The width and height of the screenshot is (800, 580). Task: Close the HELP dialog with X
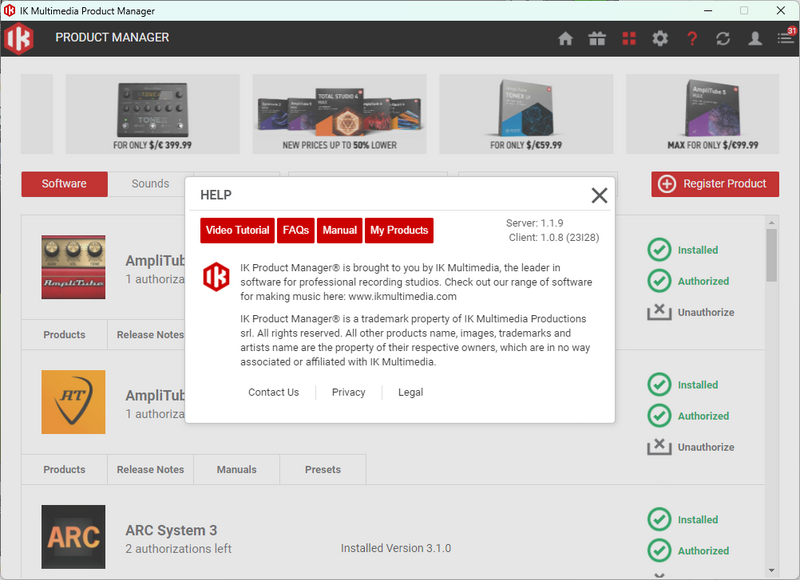[x=599, y=195]
